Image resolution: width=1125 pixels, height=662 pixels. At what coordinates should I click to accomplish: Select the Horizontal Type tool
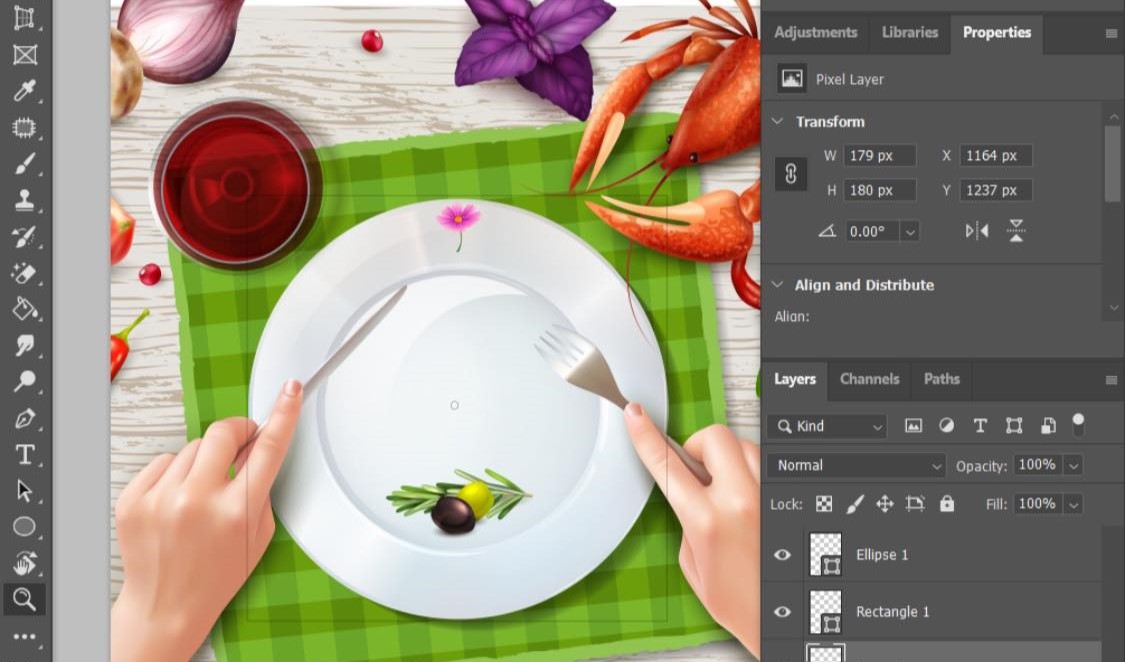tap(24, 455)
